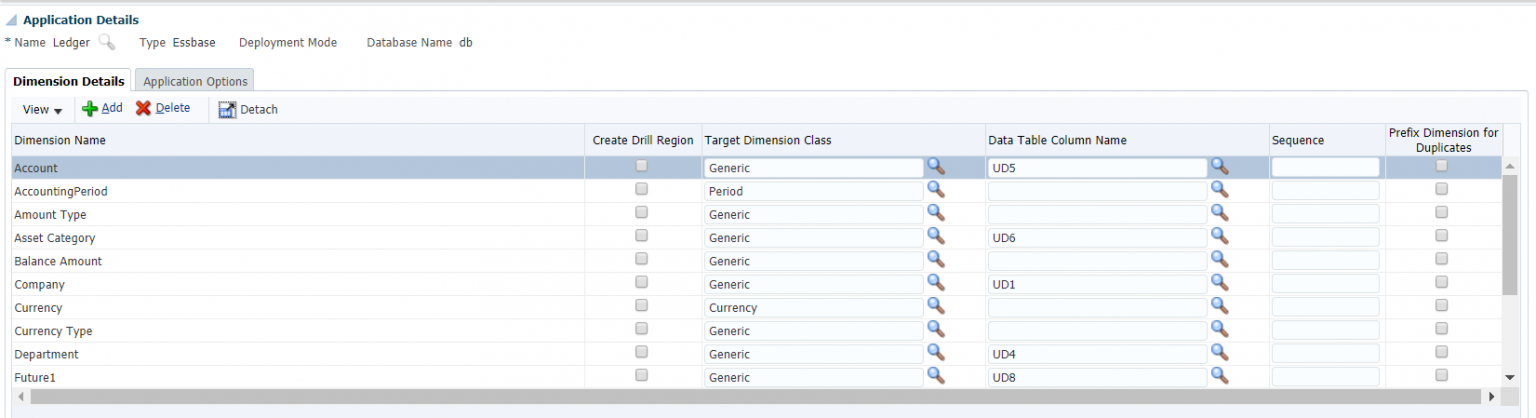Click the Detach table icon
Screen dimensions: 1536x418
tap(227, 109)
